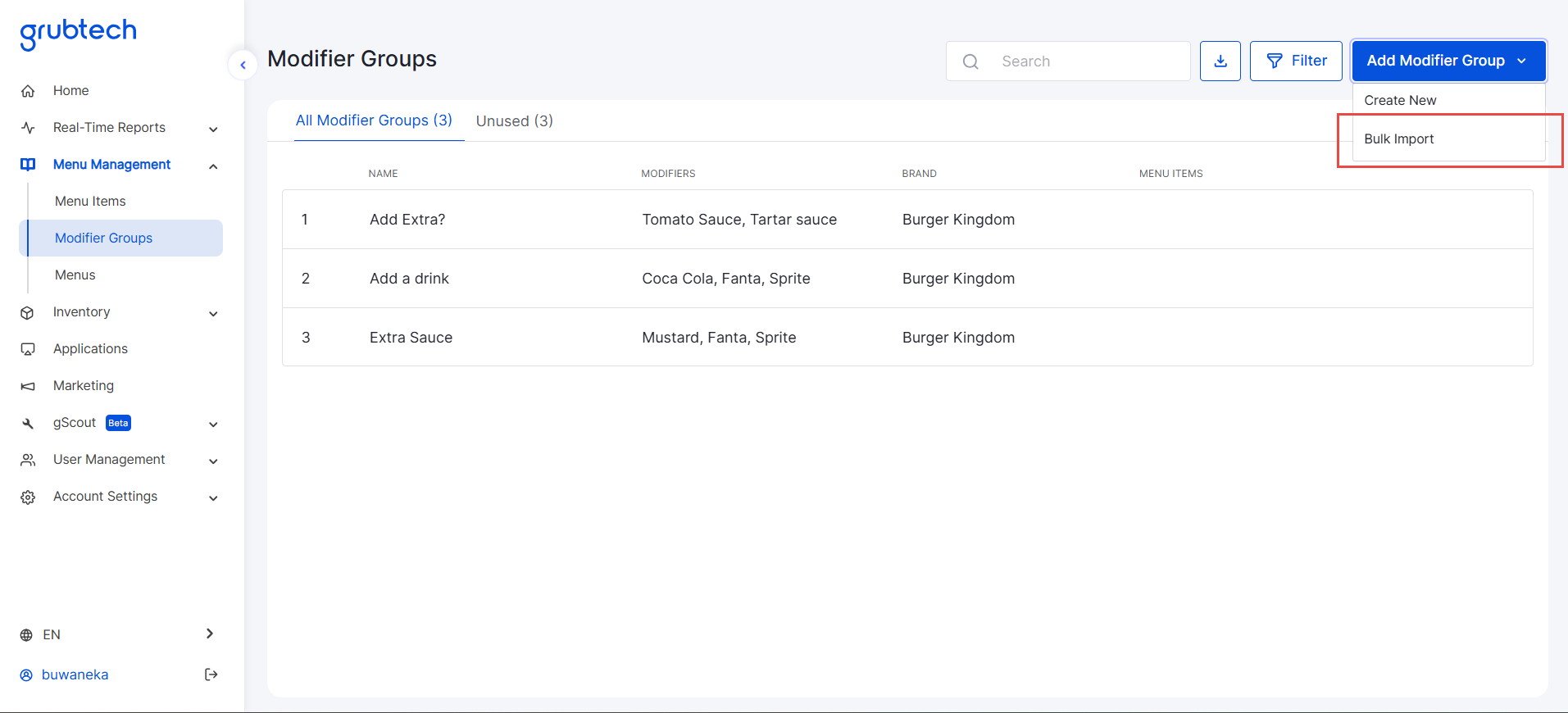This screenshot has height=713, width=1568.
Task: Click the MENU ITEMS column header
Action: pyautogui.click(x=1170, y=174)
